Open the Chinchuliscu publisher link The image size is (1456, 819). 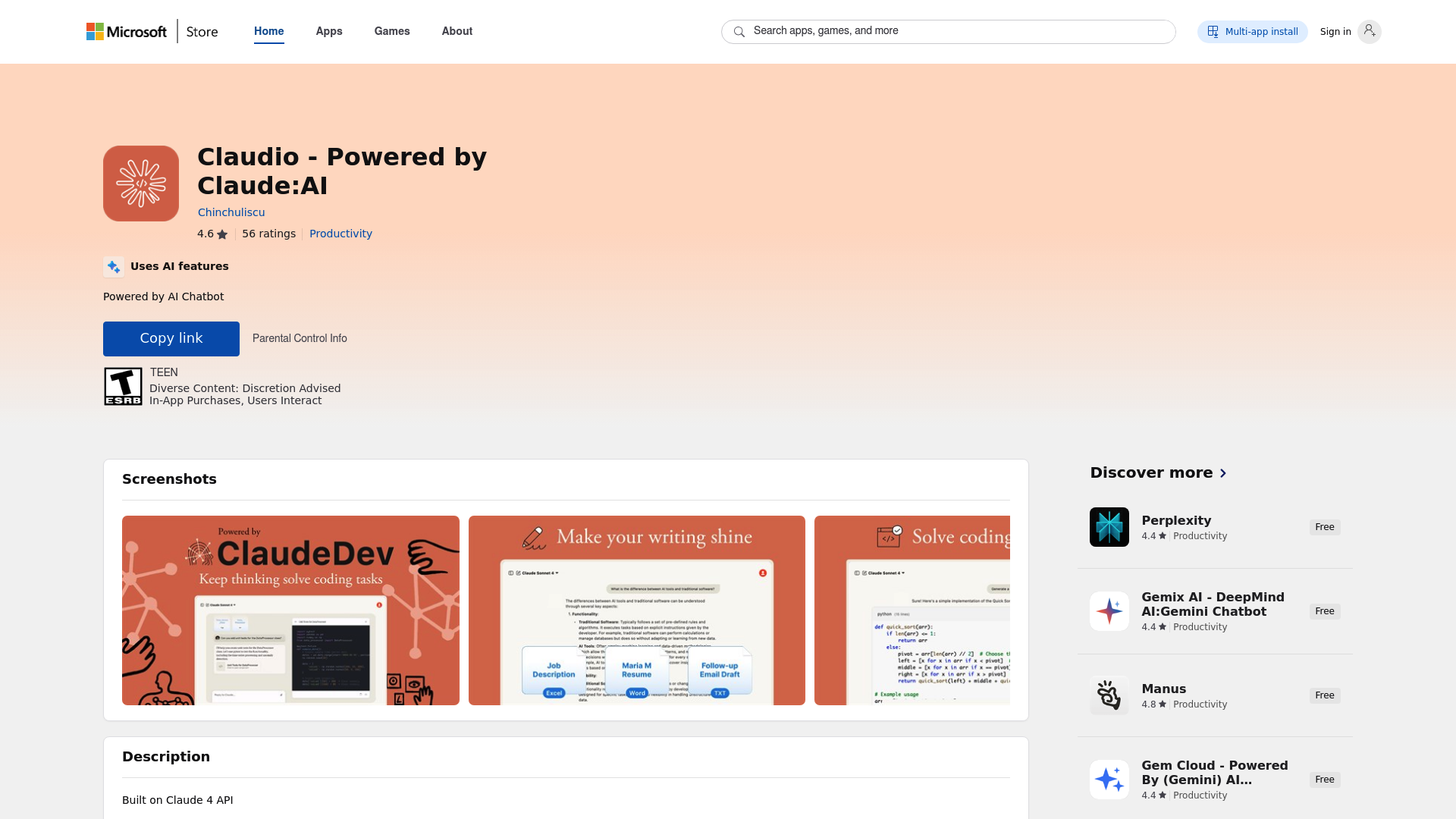pyautogui.click(x=231, y=212)
